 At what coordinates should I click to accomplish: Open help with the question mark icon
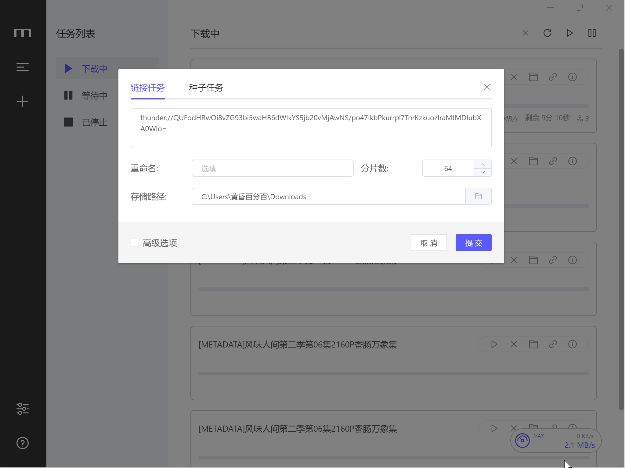pos(23,443)
